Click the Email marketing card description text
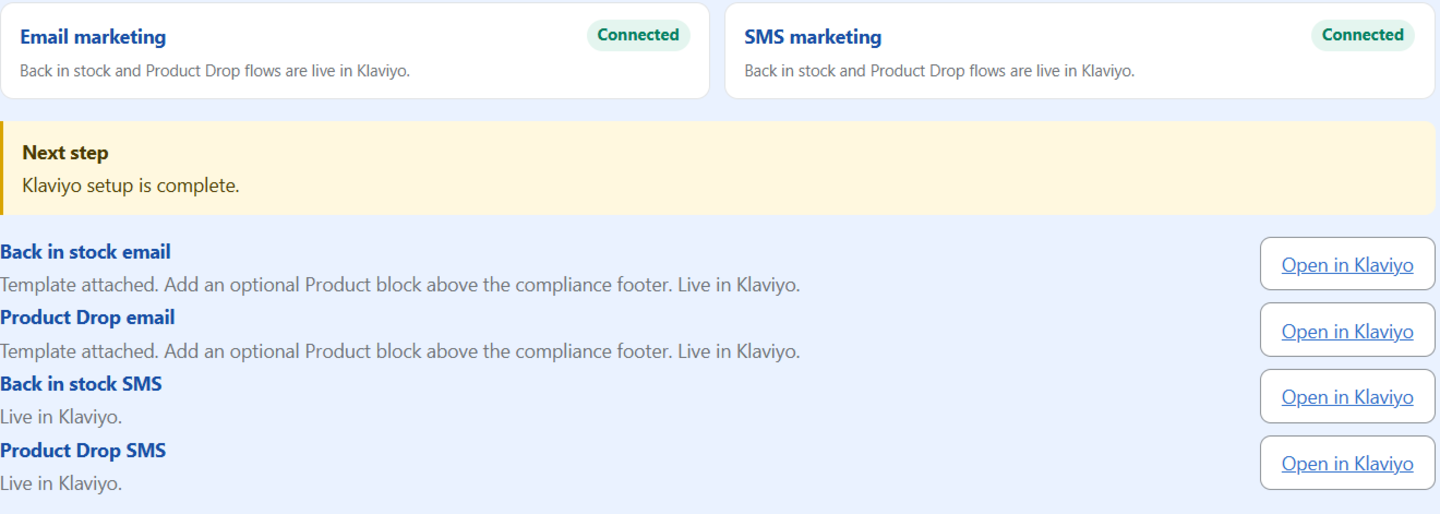Screen dimensions: 1440x514 [215, 71]
